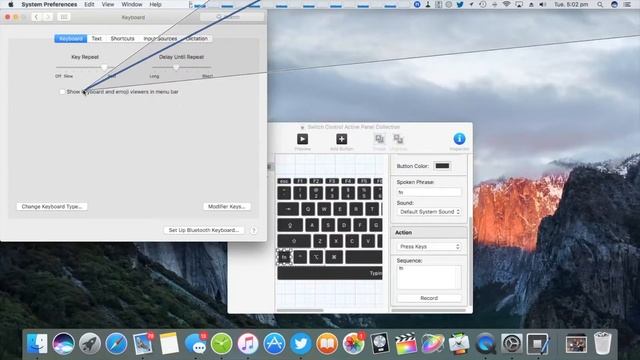
Task: Open the Window menu in menu bar
Action: (x=132, y=4)
